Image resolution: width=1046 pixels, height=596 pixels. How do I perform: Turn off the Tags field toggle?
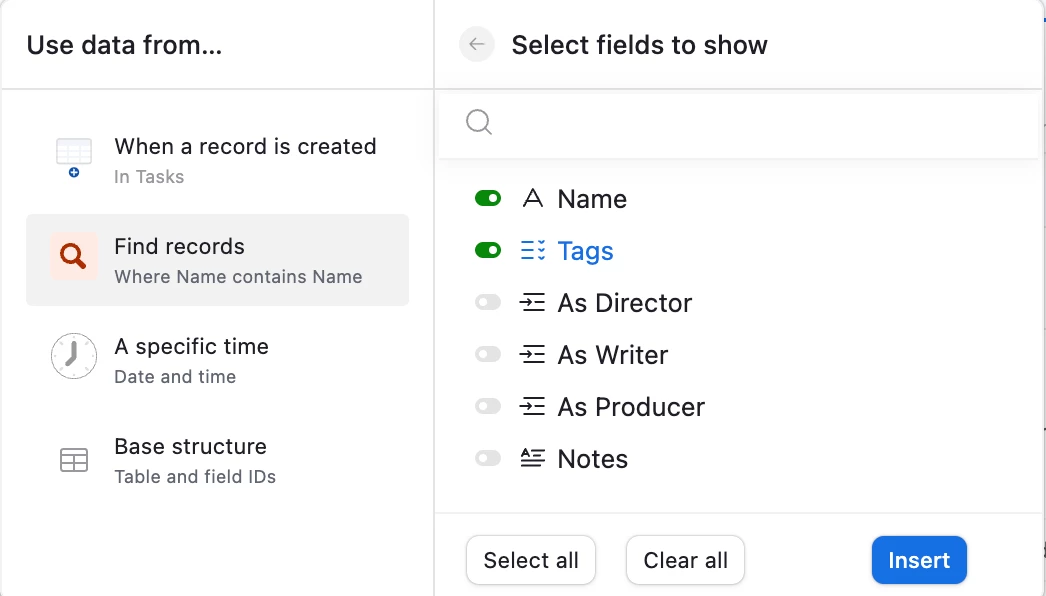488,251
